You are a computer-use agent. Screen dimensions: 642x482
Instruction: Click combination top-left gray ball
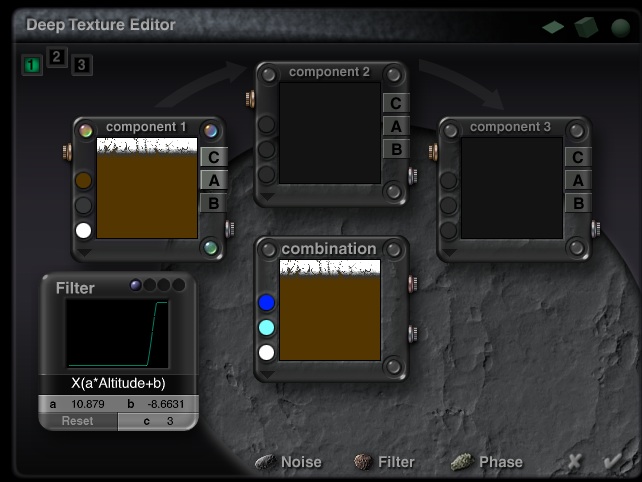(269, 250)
